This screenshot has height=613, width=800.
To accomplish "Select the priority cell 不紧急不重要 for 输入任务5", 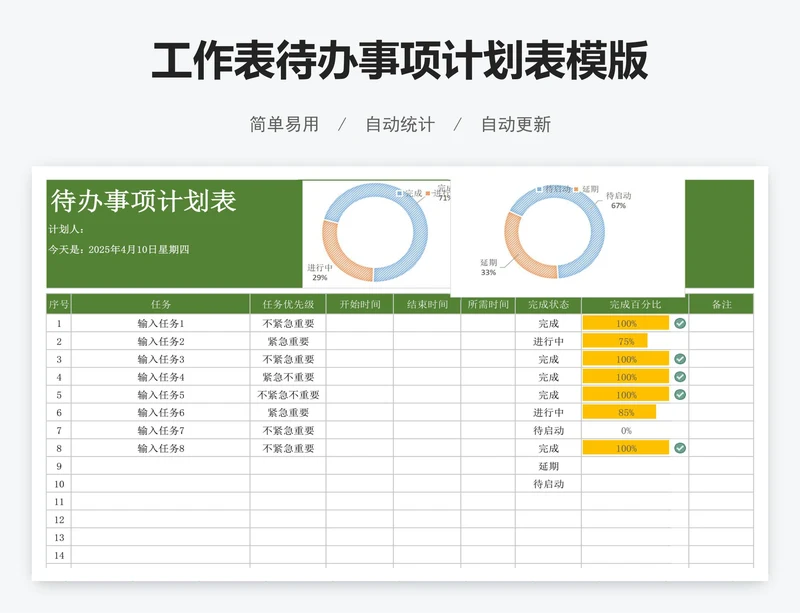I will [288, 395].
